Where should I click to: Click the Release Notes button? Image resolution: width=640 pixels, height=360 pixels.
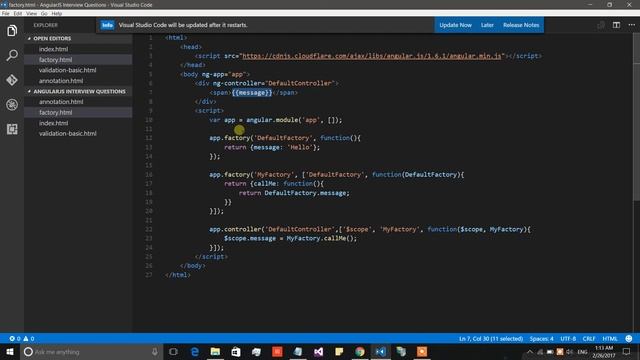[521, 25]
